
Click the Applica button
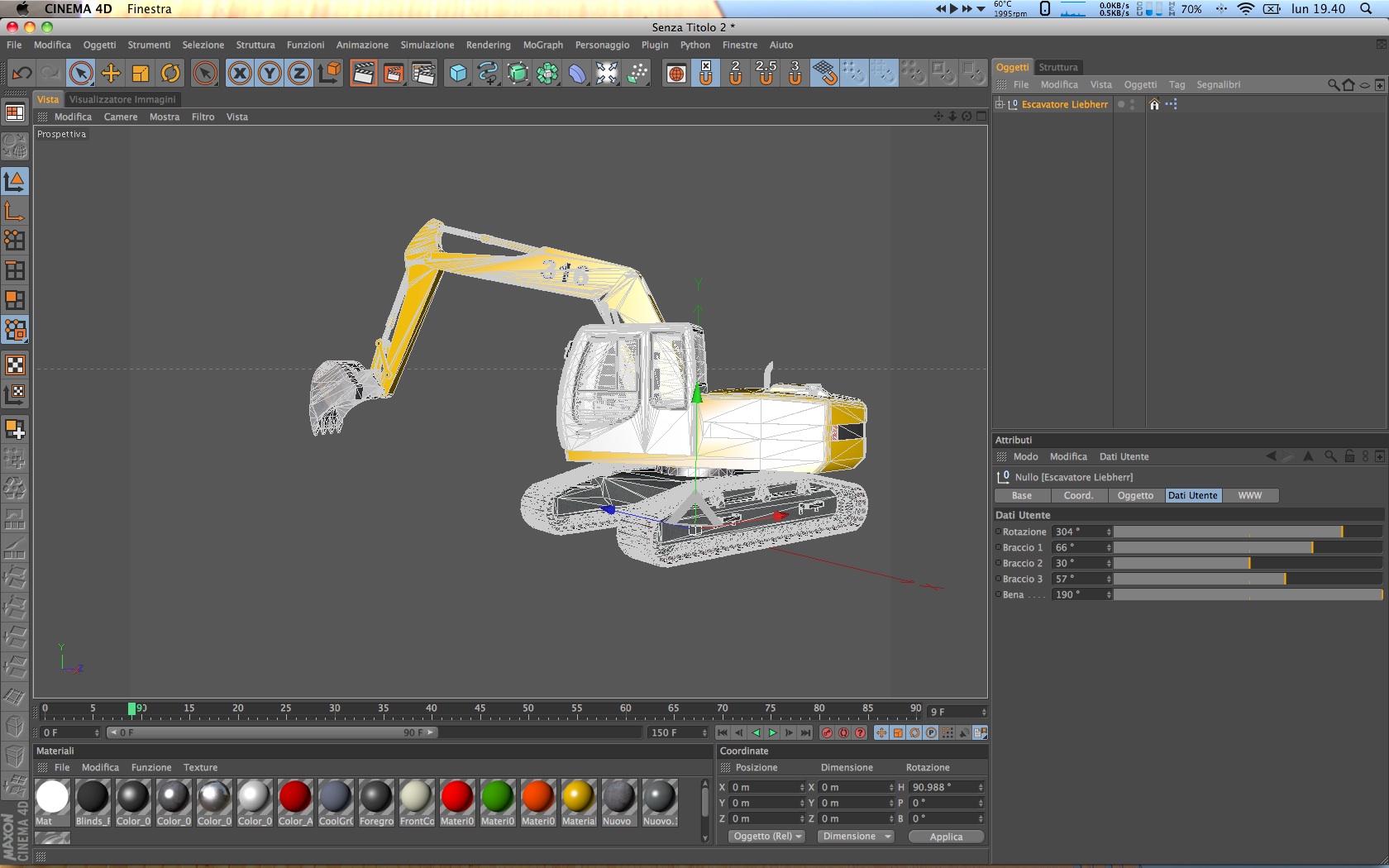pyautogui.click(x=946, y=837)
